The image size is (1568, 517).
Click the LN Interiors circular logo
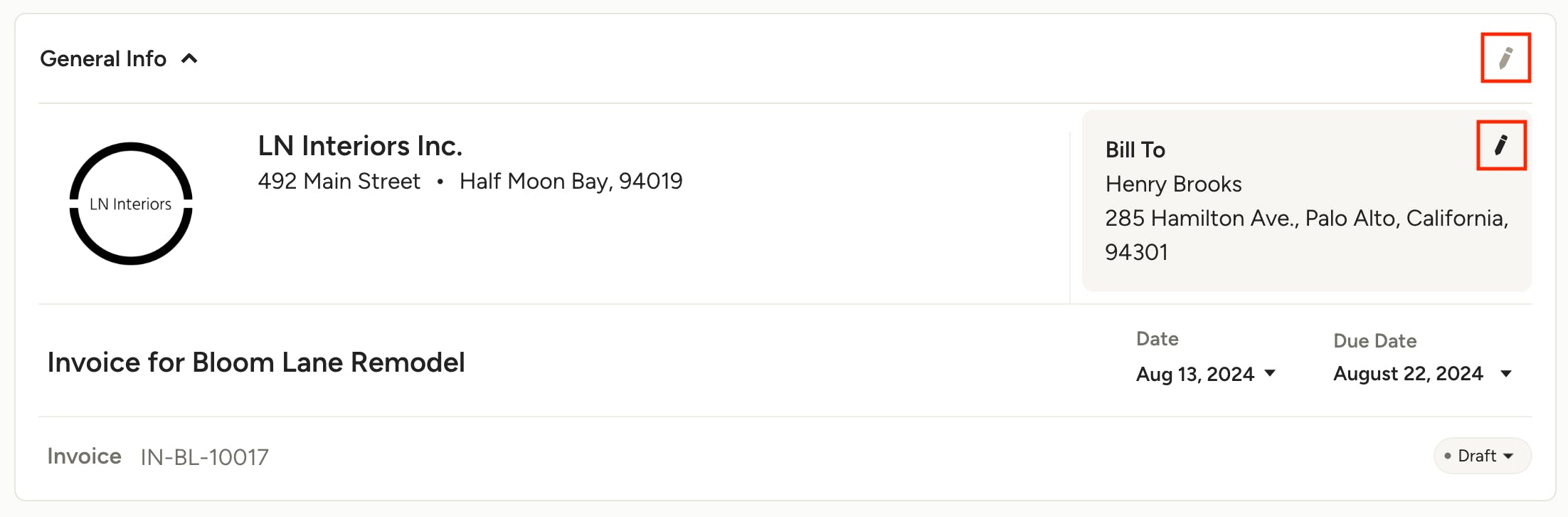pyautogui.click(x=131, y=204)
